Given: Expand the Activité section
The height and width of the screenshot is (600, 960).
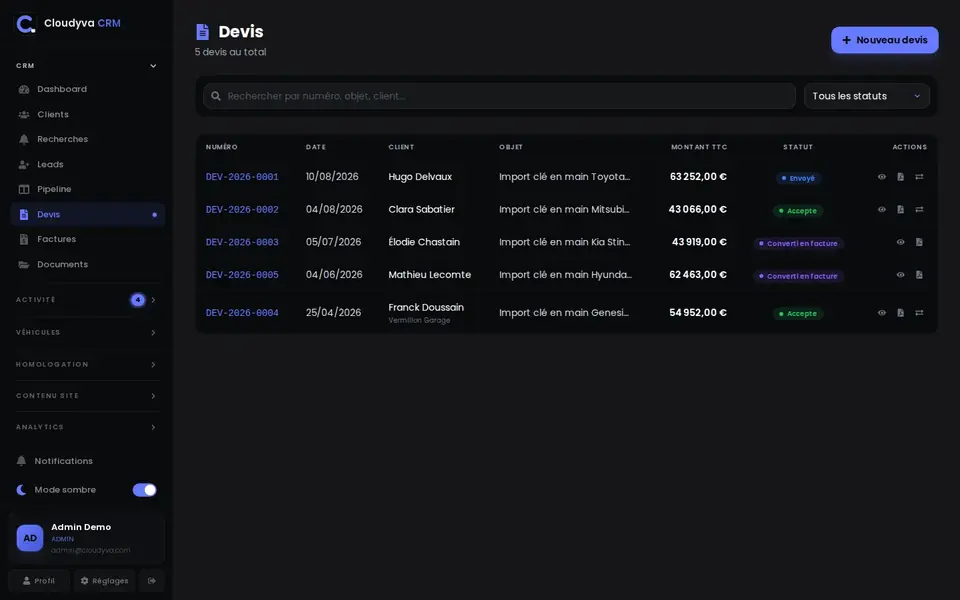Looking at the screenshot, I should tap(86, 300).
